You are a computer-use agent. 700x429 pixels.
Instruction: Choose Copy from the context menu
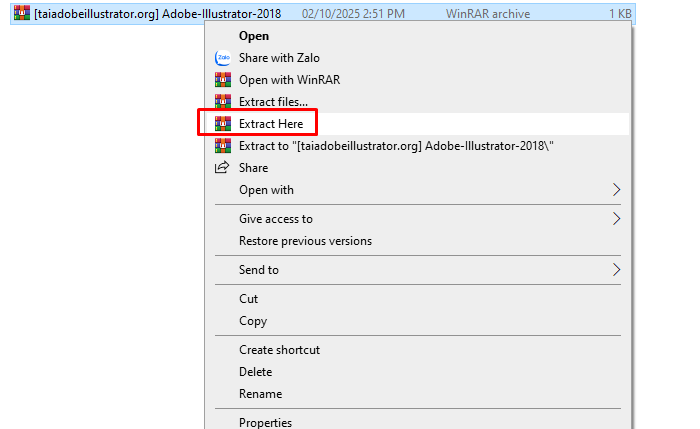pos(253,321)
